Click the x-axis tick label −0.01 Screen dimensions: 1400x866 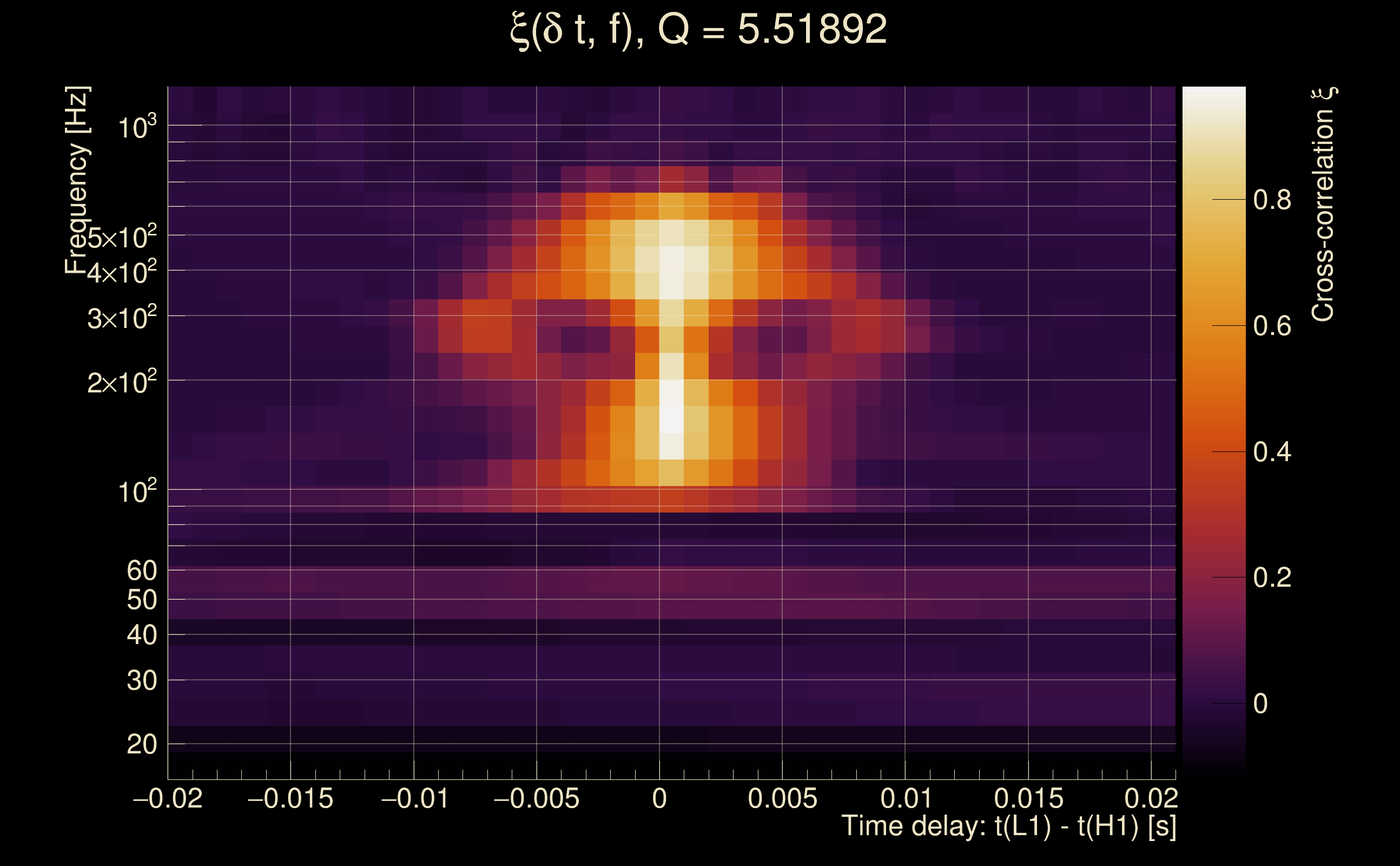[x=415, y=798]
